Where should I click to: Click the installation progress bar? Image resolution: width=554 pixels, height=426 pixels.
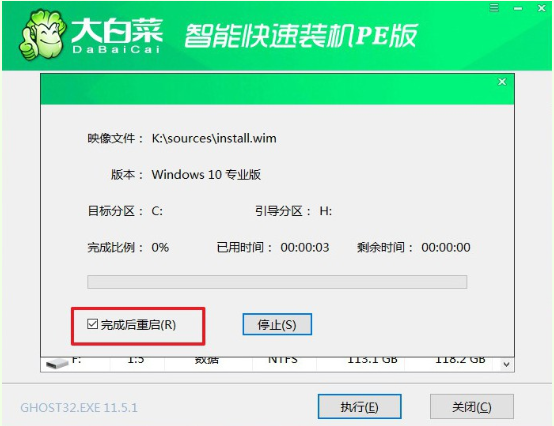point(277,282)
